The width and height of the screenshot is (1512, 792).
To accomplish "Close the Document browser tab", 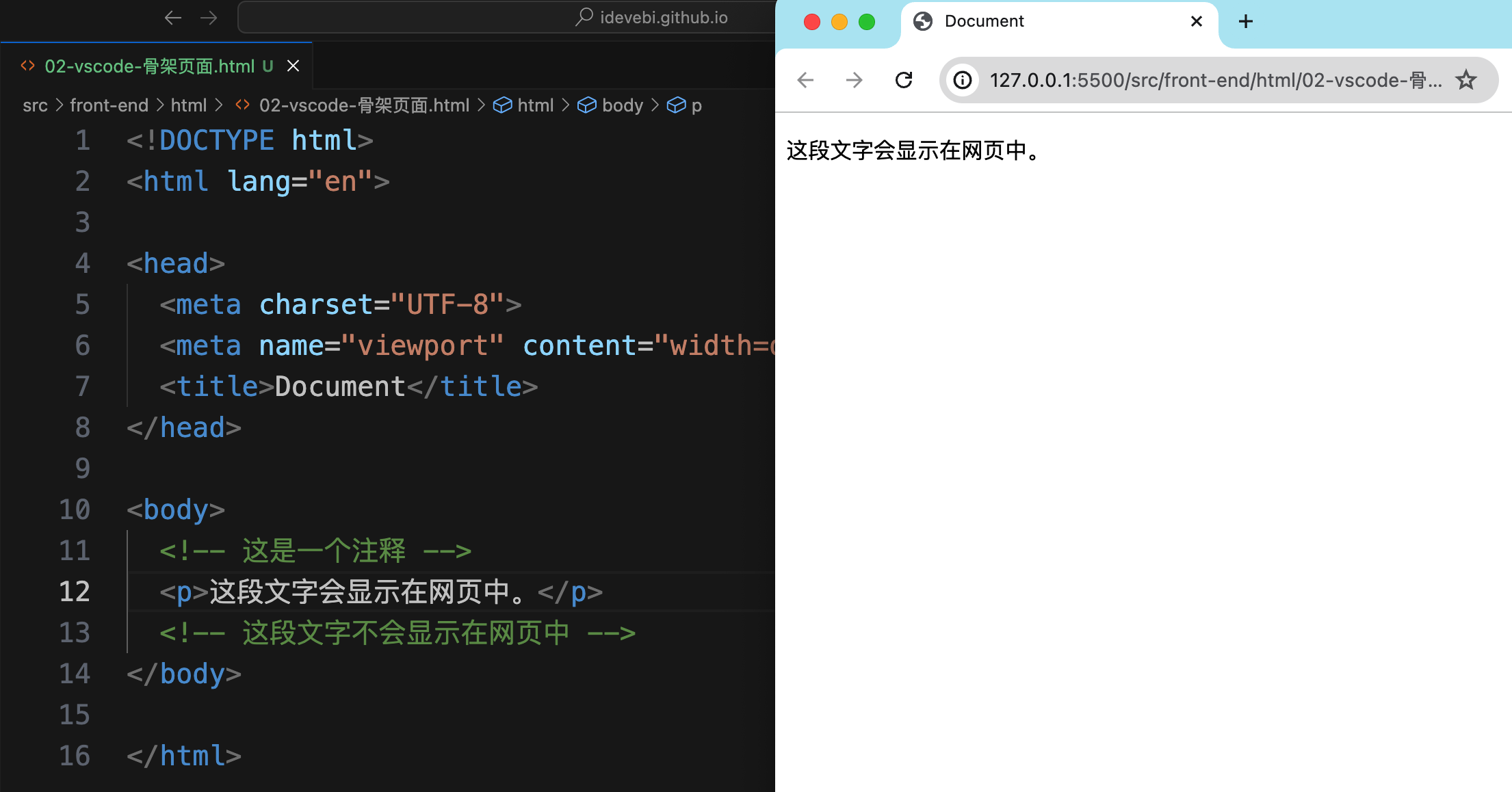I will (x=1197, y=21).
